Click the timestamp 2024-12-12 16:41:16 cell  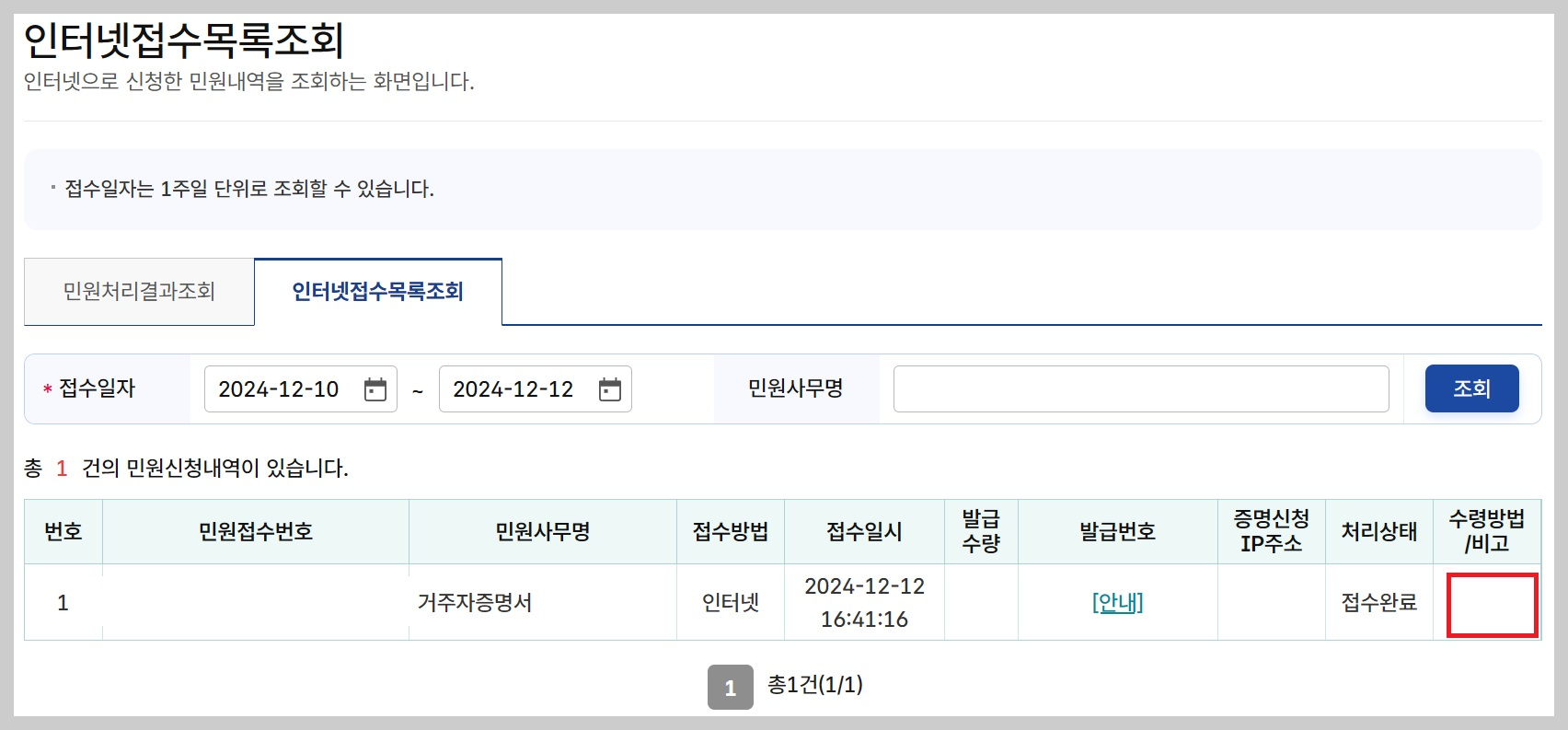point(863,602)
